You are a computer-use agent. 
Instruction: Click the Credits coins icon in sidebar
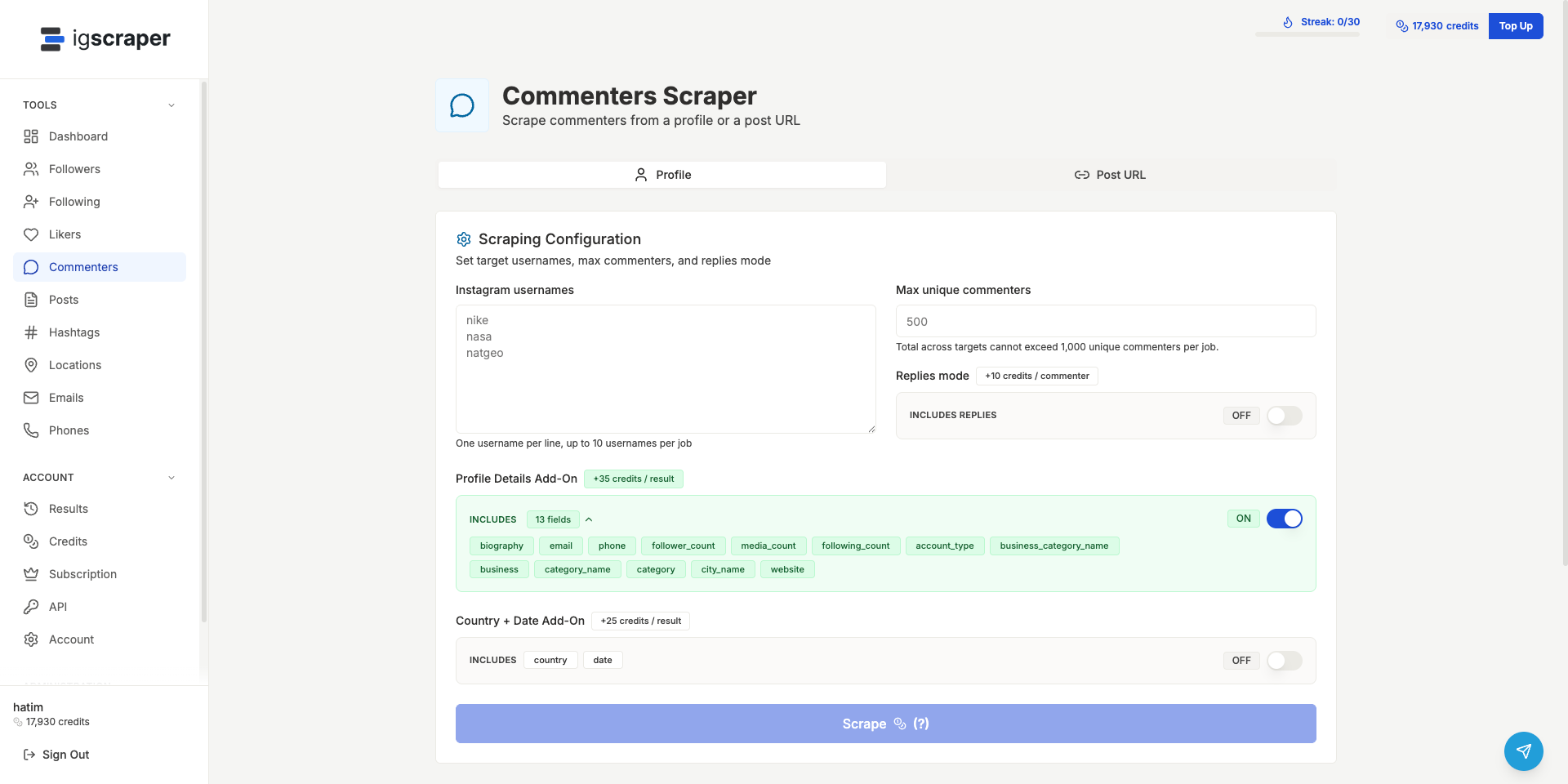point(31,541)
